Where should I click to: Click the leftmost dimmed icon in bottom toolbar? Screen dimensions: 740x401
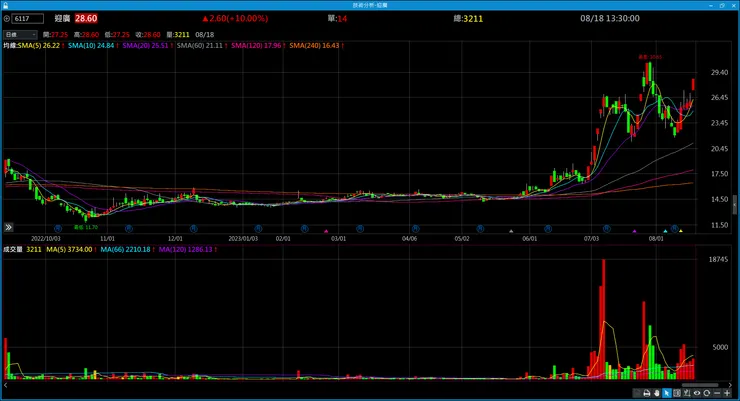pyautogui.click(x=637, y=393)
